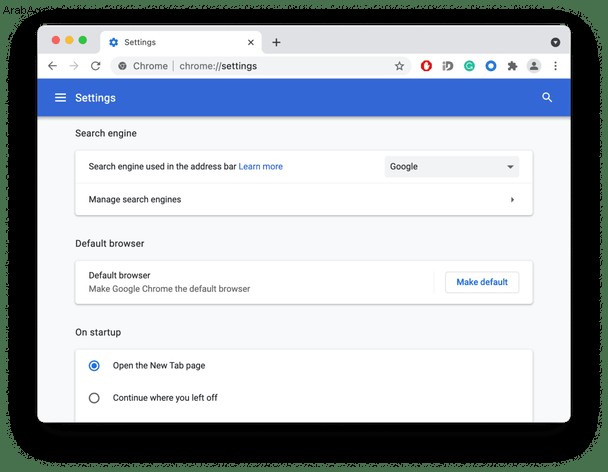Follow the Learn more link
Screen dimensions: 608x472
point(261,166)
